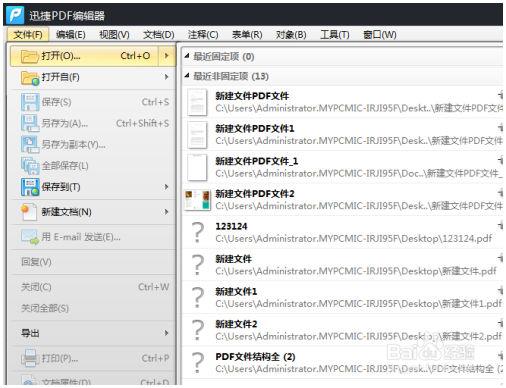Click the 保存到(T) disk icon
Viewport: 506px width, 388px height.
coord(30,187)
